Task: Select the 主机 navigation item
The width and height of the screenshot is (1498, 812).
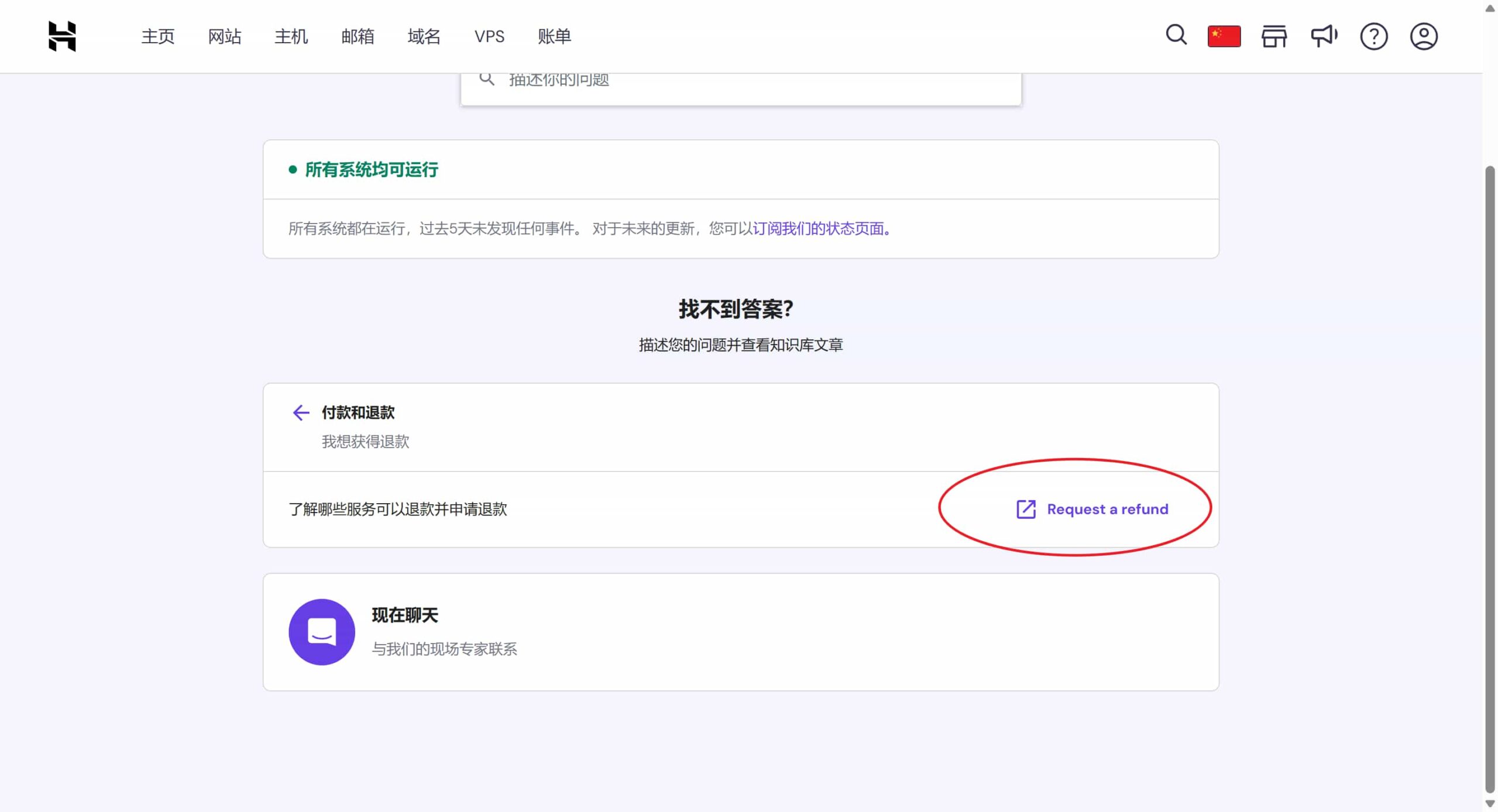Action: tap(291, 36)
